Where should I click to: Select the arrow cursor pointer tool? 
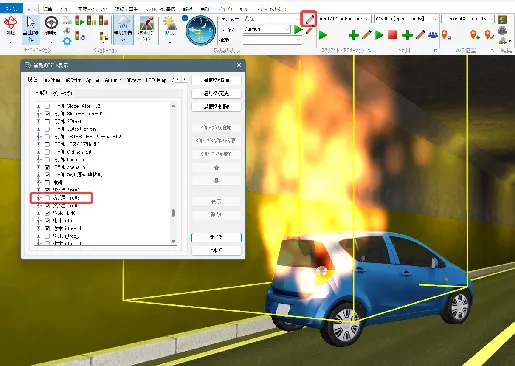coord(30,23)
